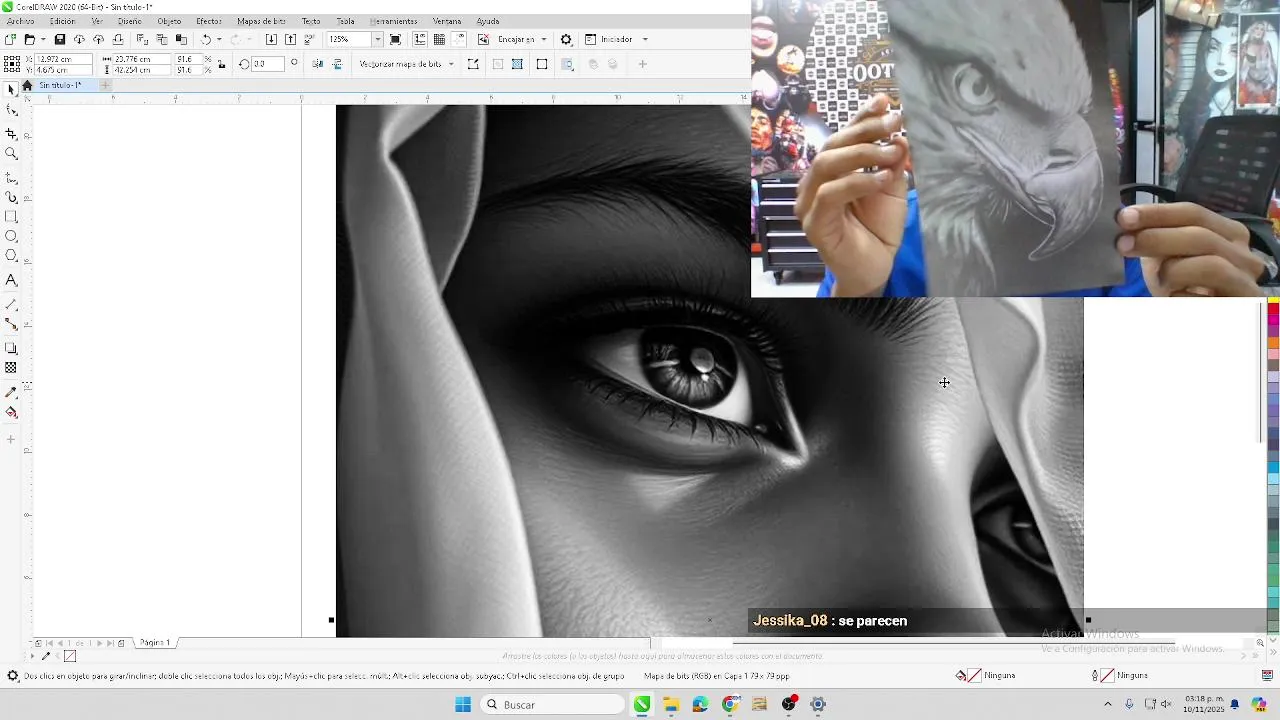The image size is (1280, 720).
Task: Click the Paste icon in standard toolbar
Action: coord(181,39)
